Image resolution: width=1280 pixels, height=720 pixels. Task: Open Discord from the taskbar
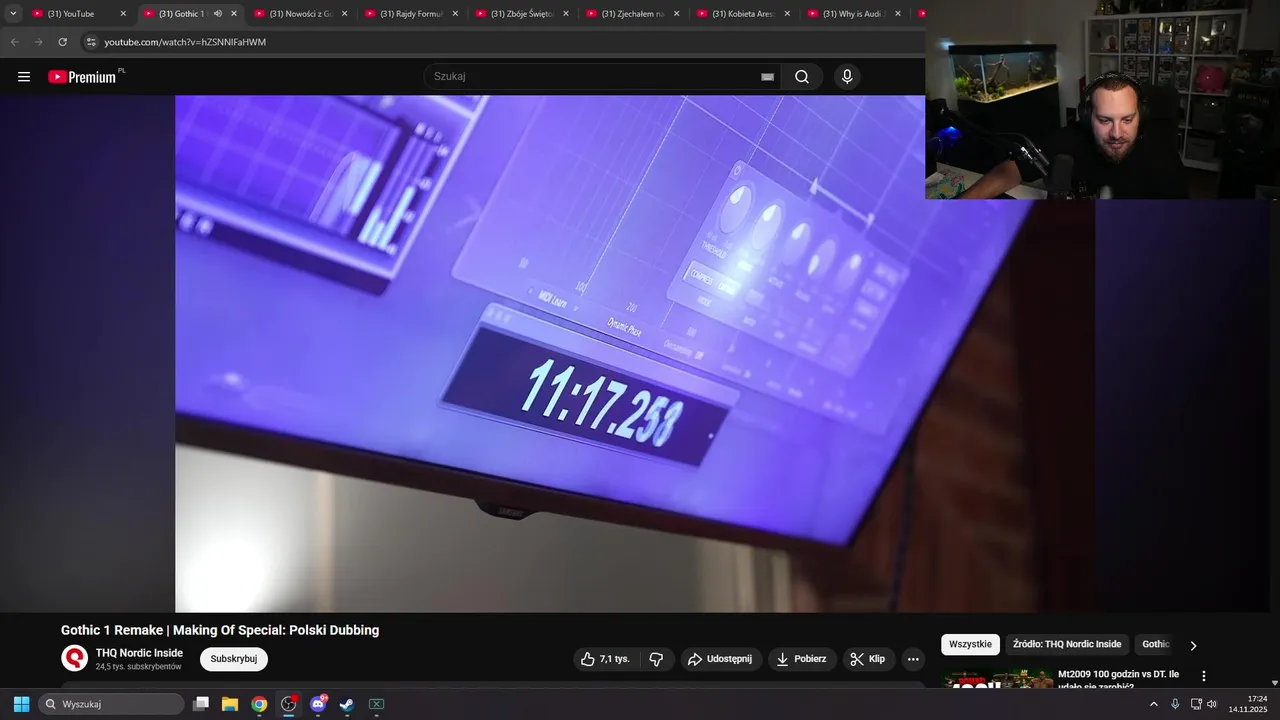pos(318,704)
